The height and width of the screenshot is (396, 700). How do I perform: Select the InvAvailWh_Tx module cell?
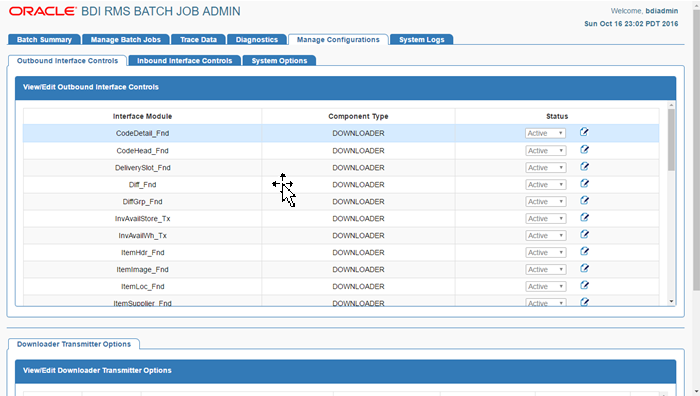(142, 236)
